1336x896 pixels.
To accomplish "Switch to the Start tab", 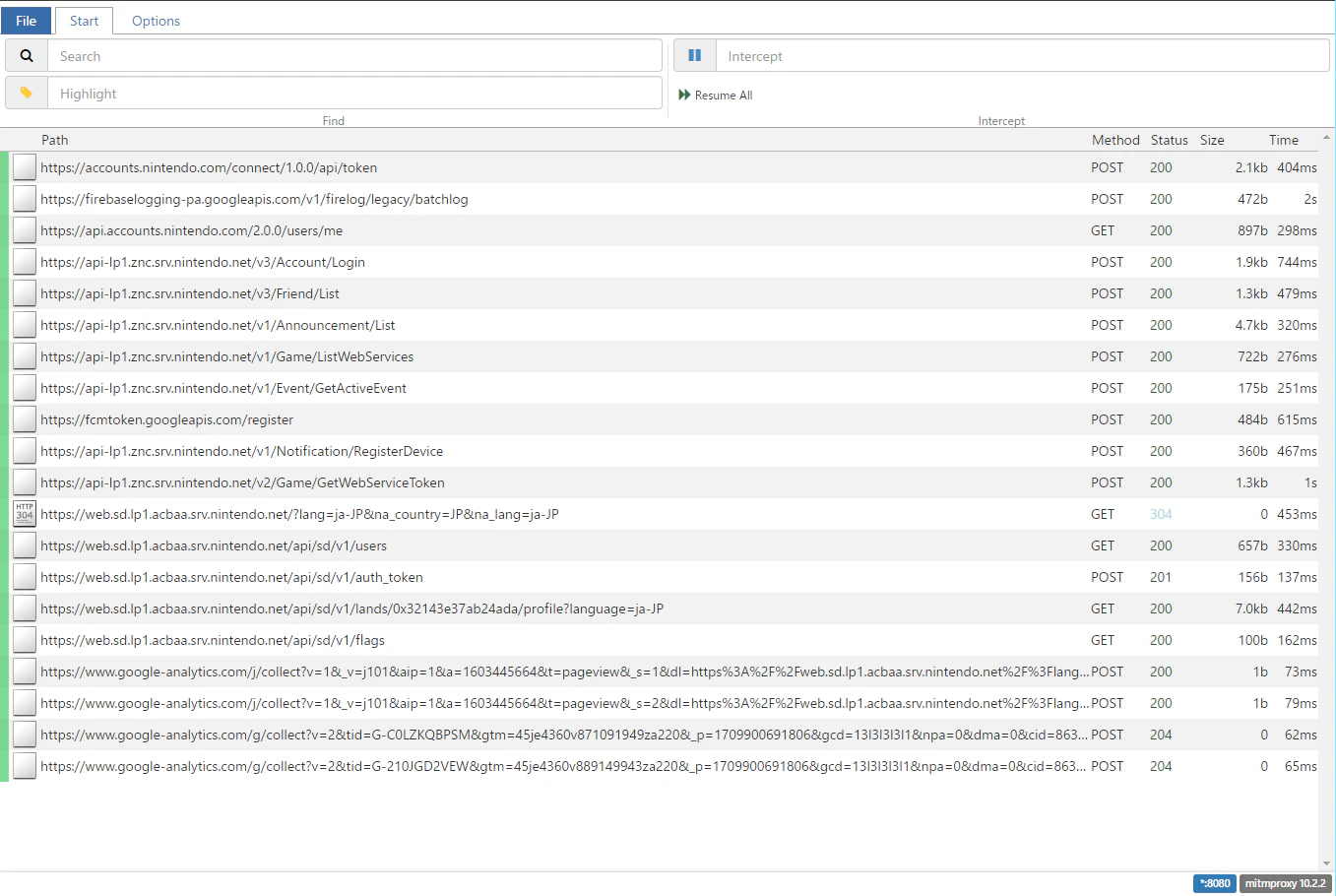I will click(84, 21).
